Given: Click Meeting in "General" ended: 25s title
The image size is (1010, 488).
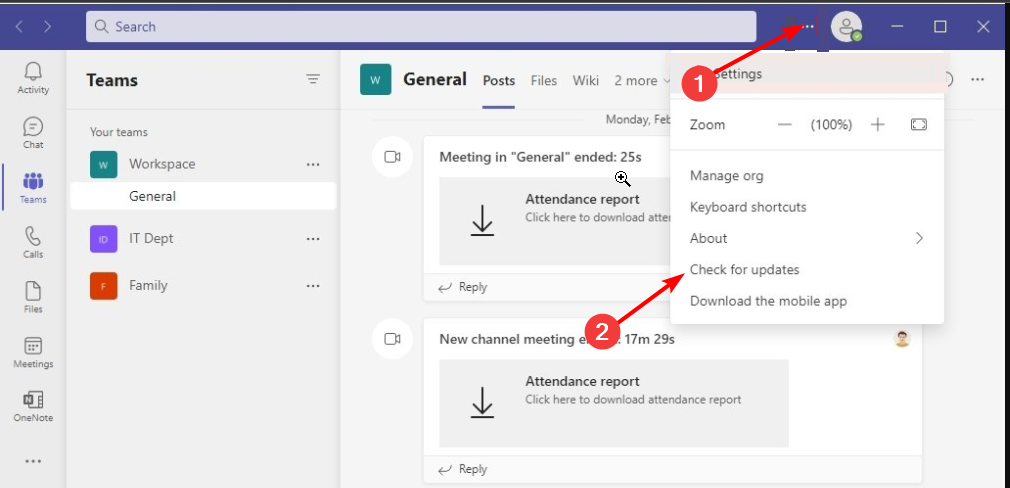Looking at the screenshot, I should tap(540, 157).
